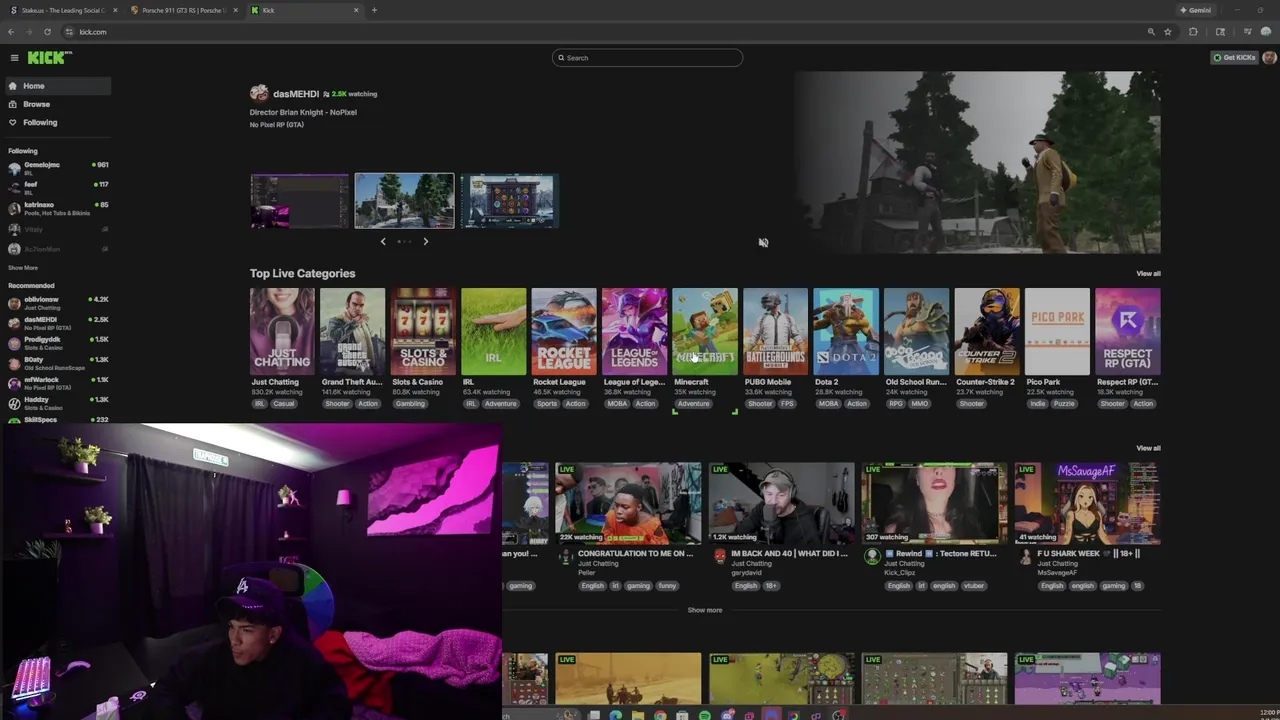Screen dimensions: 1280x720
Task: Open Just Chatting category
Action: click(282, 332)
